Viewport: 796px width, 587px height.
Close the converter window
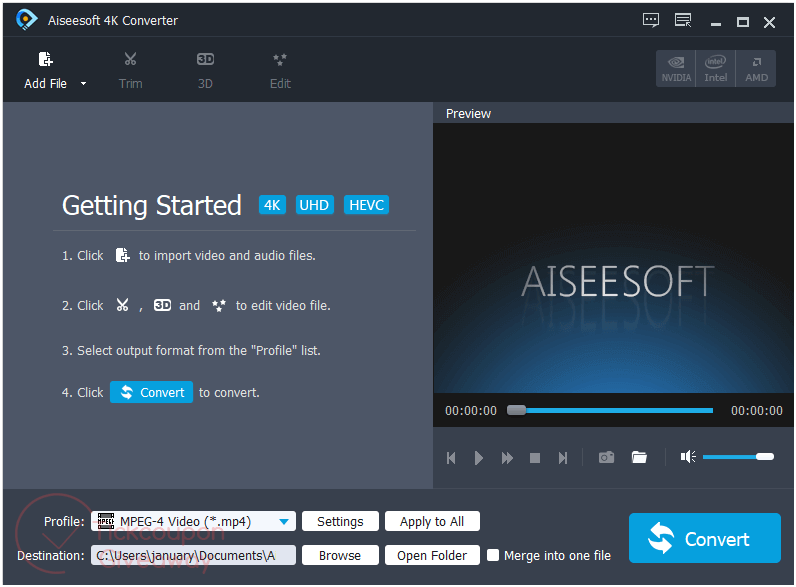[x=769, y=22]
